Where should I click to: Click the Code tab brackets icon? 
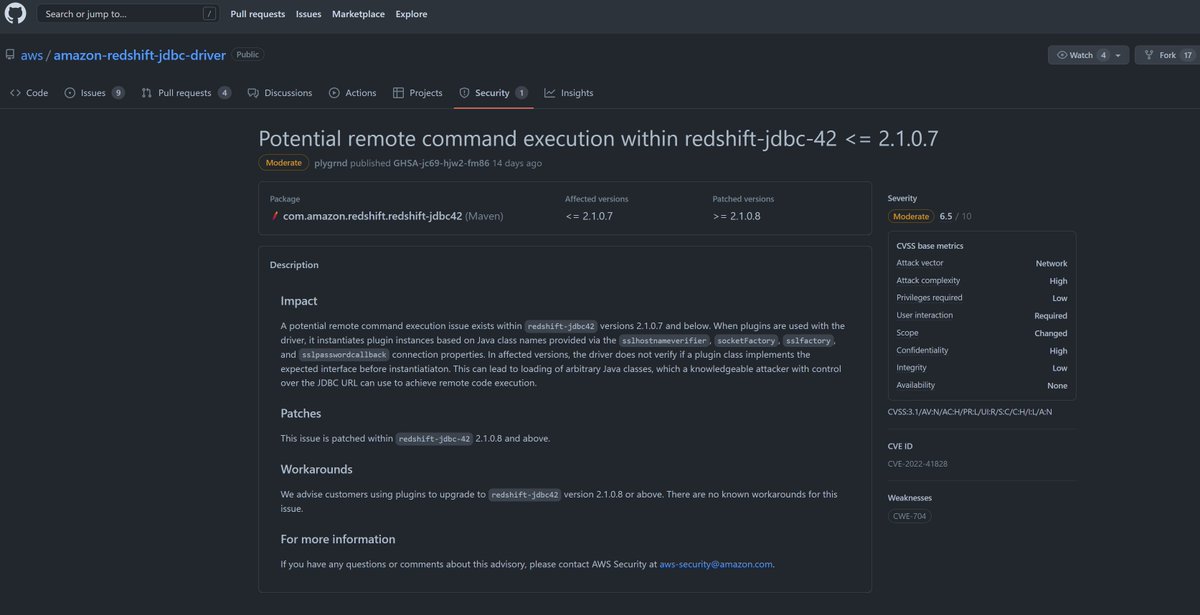pyautogui.click(x=15, y=93)
